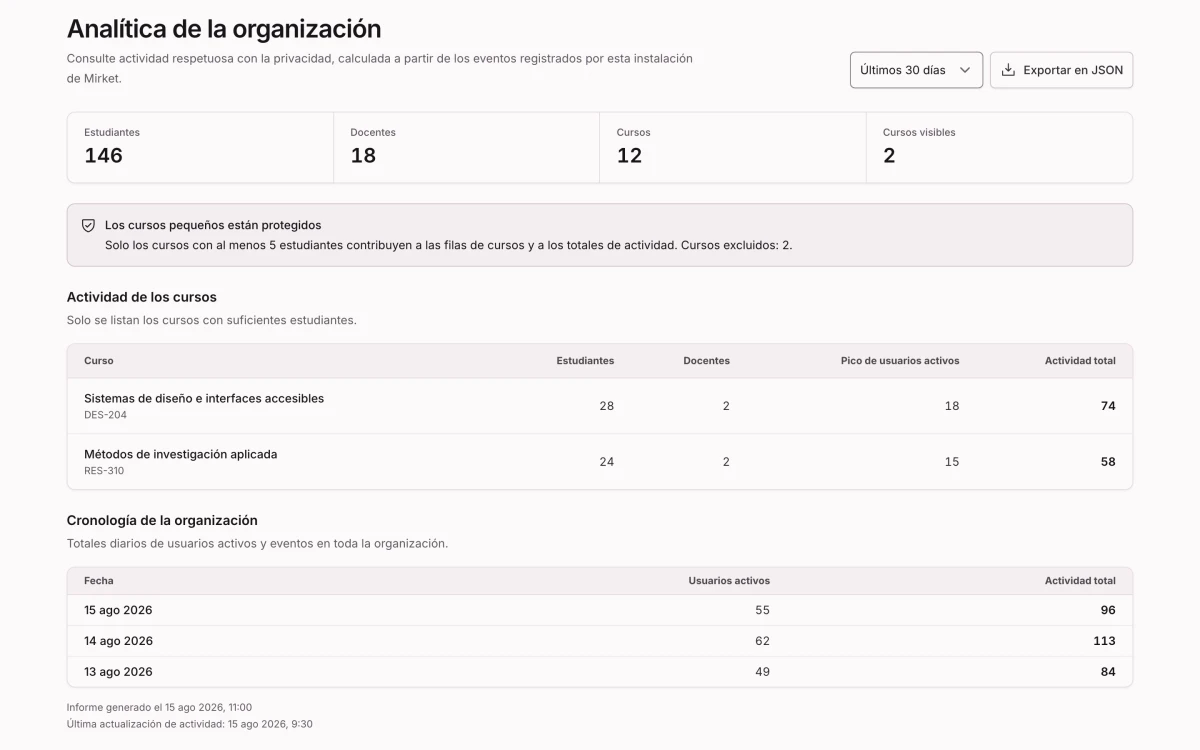Click the Exportar en JSON button
Screen dimensions: 1200x750
[x=1061, y=70]
